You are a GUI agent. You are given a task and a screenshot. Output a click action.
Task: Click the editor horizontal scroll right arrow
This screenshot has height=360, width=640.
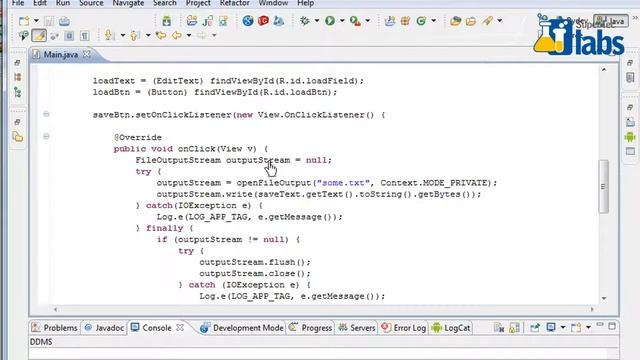pyautogui.click(x=592, y=309)
